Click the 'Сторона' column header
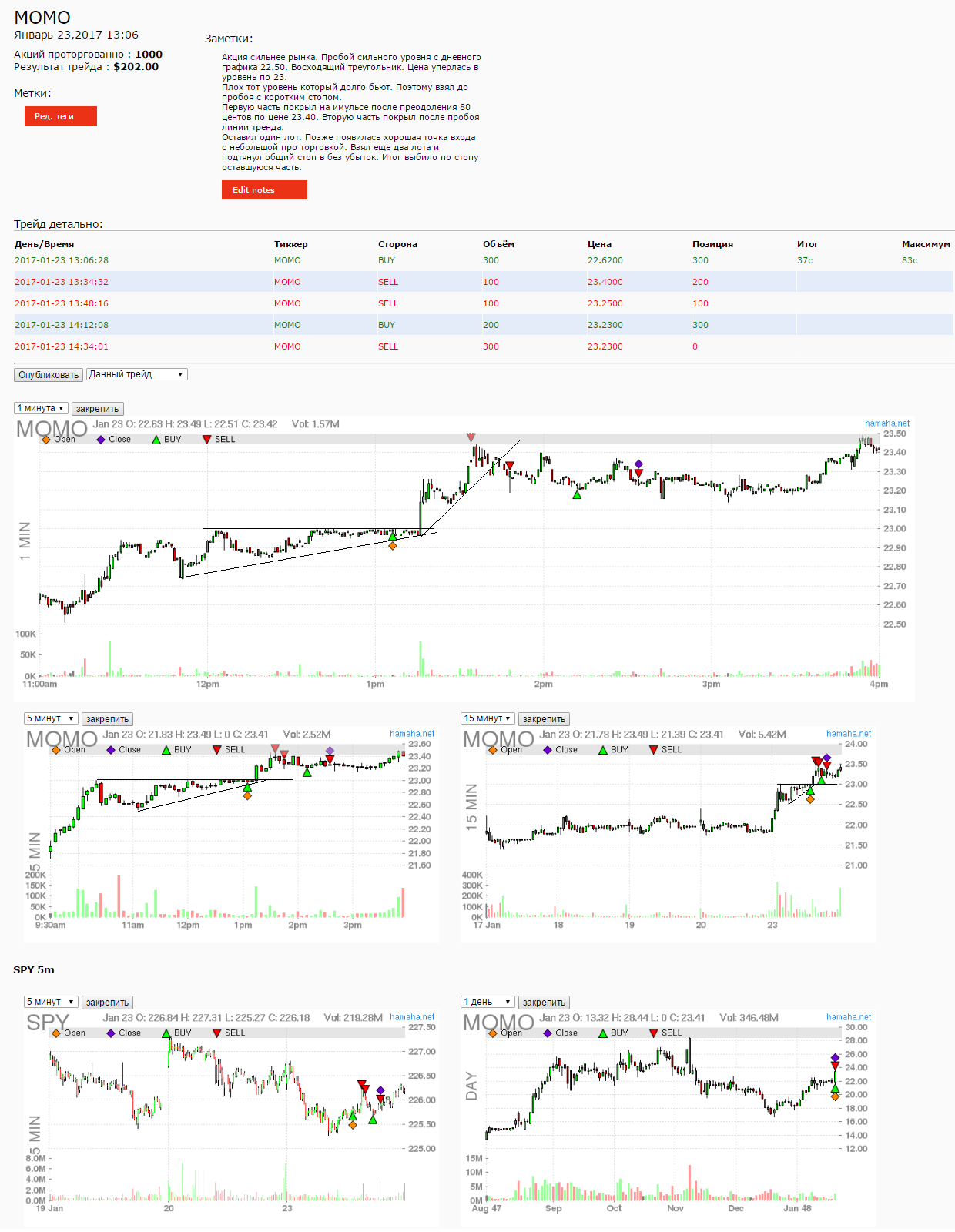 [397, 244]
